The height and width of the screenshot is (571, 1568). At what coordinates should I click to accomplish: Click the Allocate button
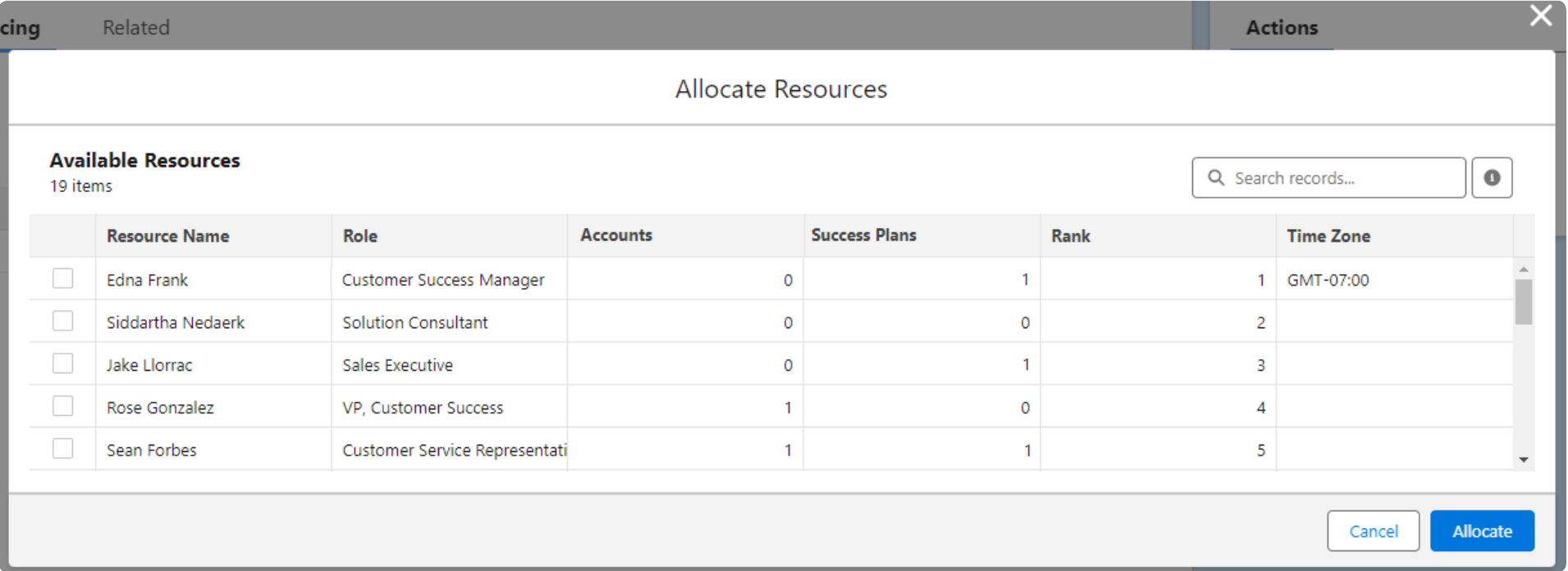[1482, 531]
